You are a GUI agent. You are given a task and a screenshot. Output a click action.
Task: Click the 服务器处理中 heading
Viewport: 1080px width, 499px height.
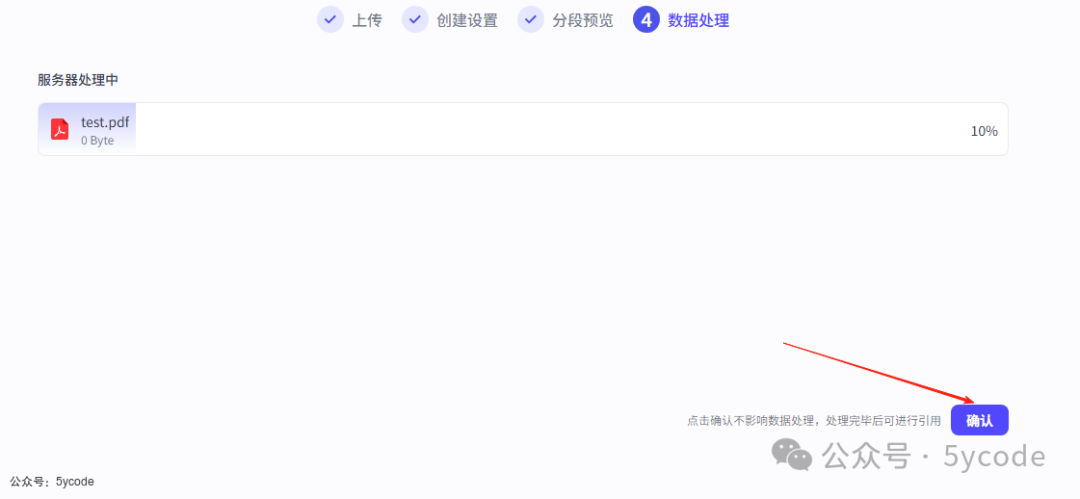click(x=78, y=80)
